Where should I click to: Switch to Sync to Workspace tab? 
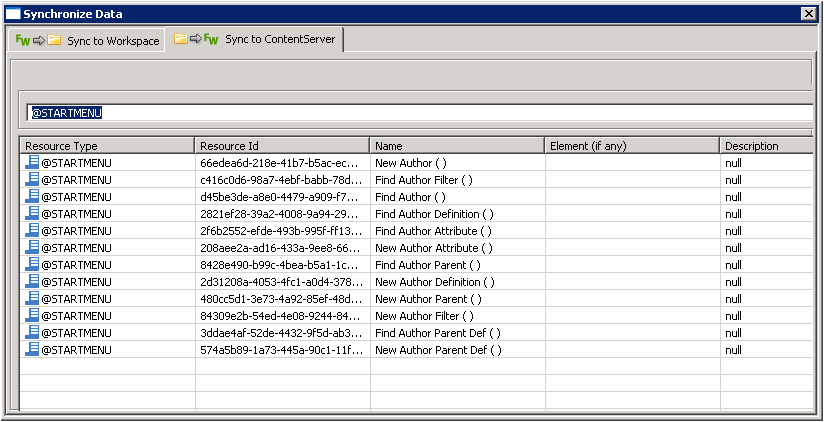(87, 40)
